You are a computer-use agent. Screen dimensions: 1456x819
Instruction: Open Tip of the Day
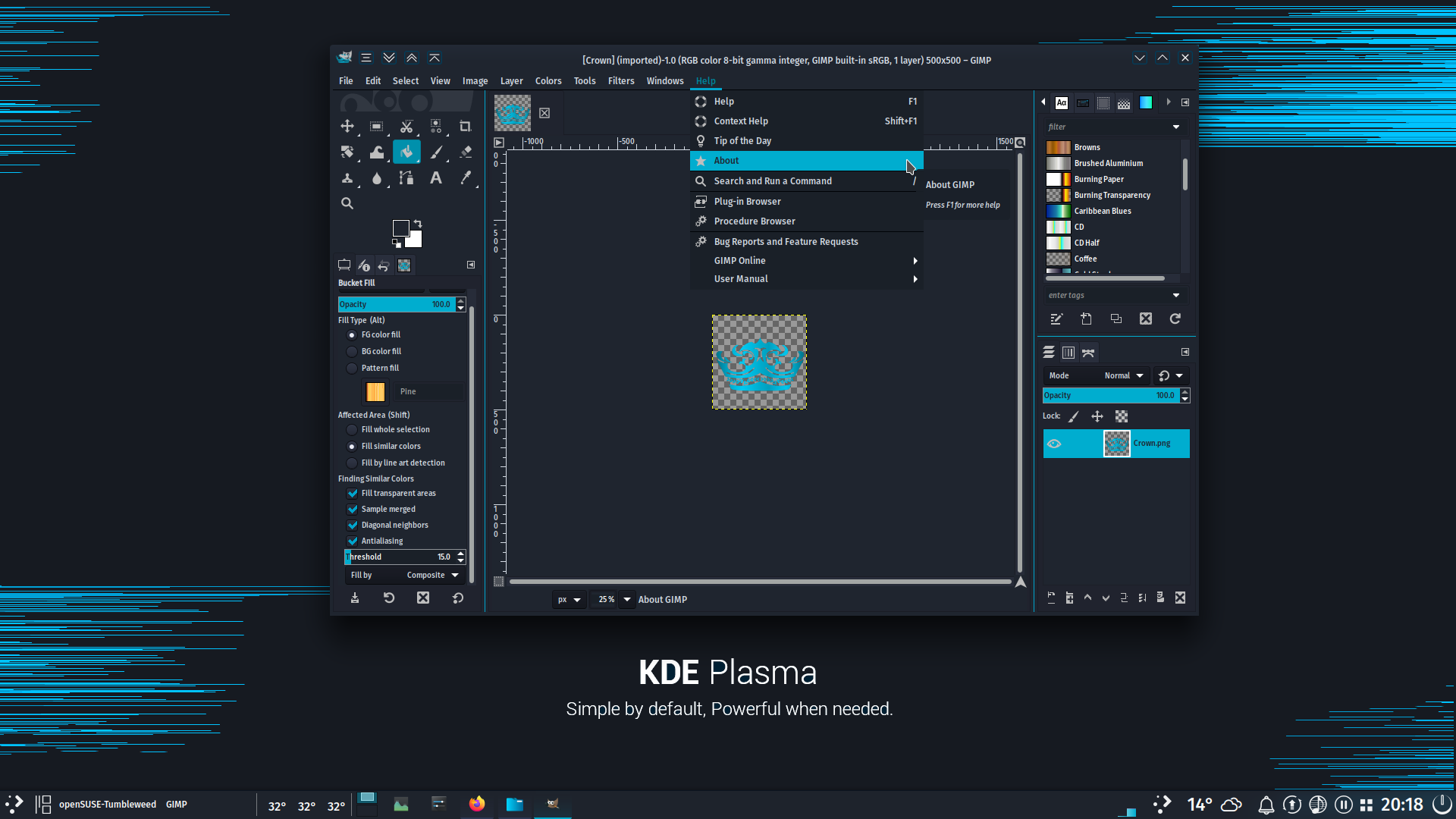coord(807,141)
